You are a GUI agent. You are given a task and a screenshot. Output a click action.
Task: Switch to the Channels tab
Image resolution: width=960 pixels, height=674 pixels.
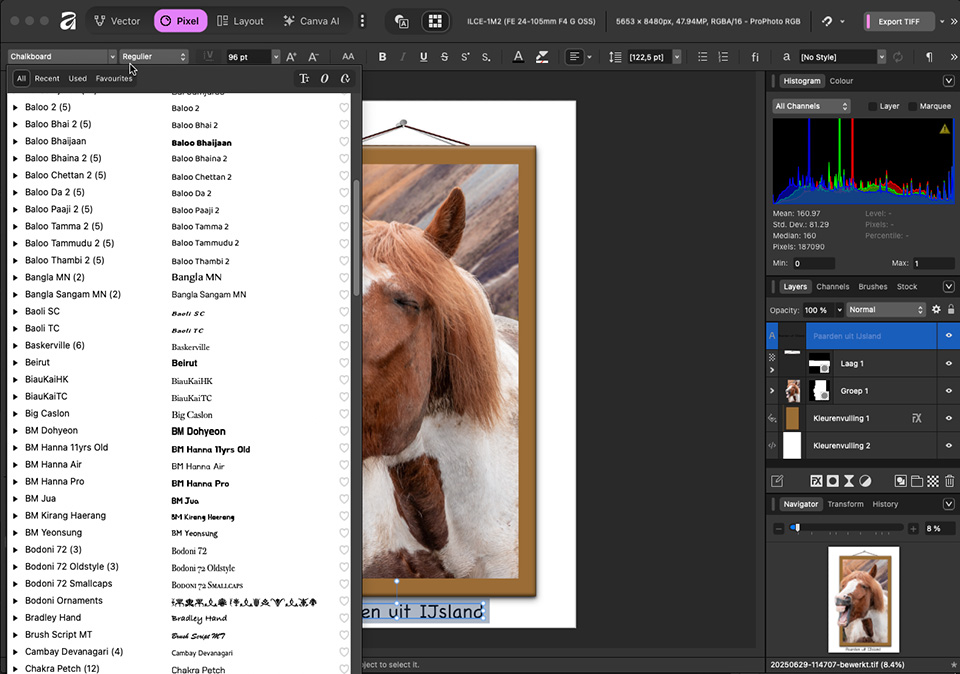(832, 286)
